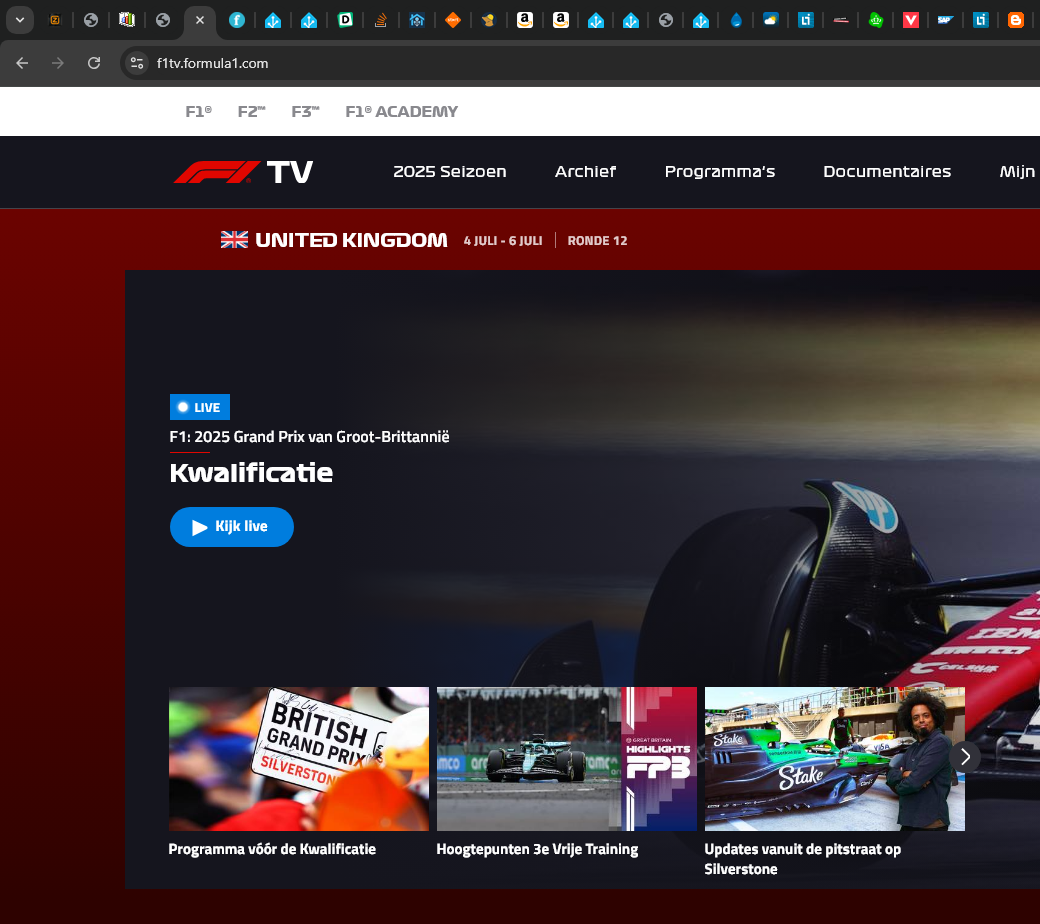Click the blue LIVE badge

tap(200, 407)
